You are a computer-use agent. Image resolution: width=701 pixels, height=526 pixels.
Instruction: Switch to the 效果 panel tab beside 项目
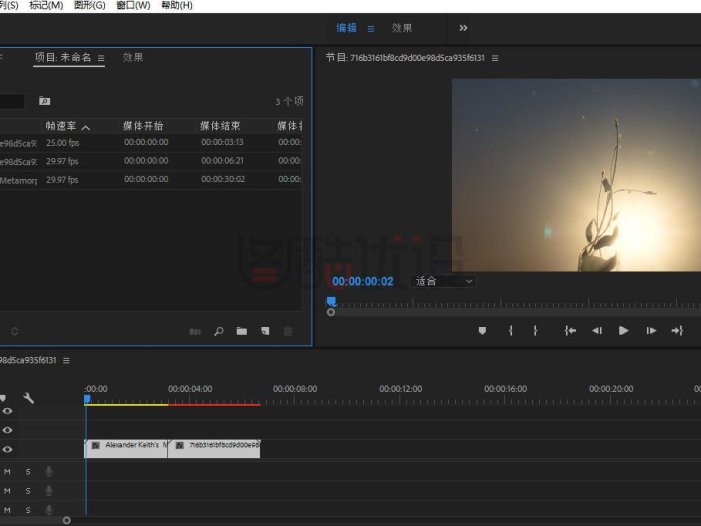133,58
